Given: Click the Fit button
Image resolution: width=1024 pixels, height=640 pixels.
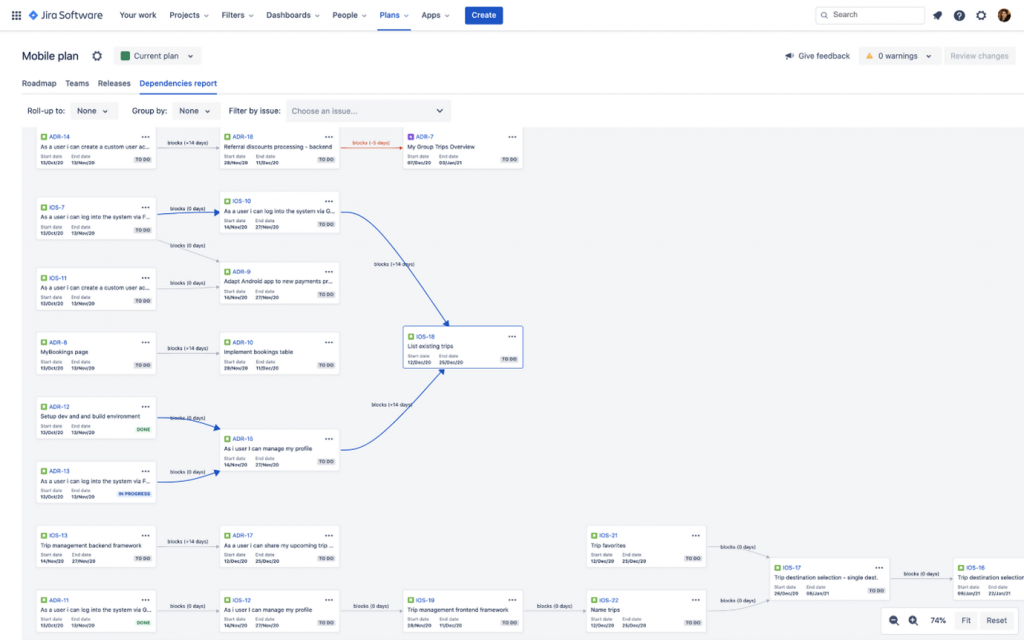Looking at the screenshot, I should pyautogui.click(x=966, y=620).
